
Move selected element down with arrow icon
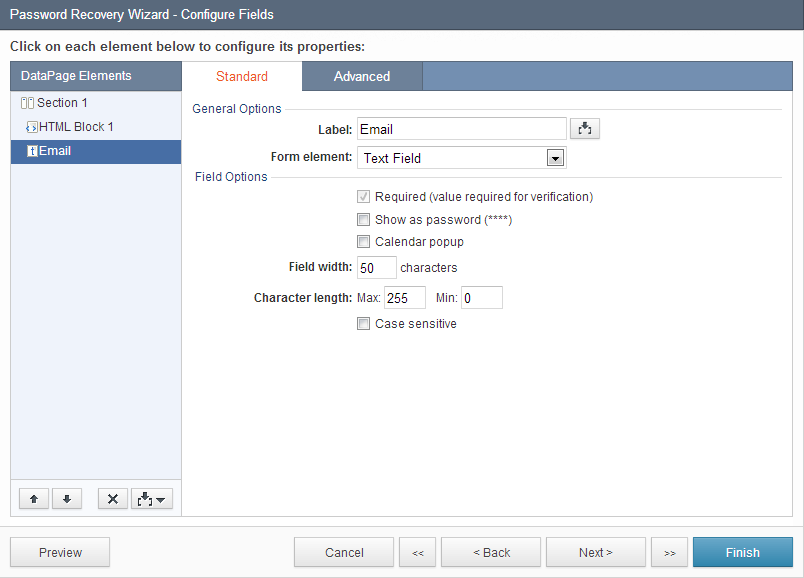click(x=67, y=499)
